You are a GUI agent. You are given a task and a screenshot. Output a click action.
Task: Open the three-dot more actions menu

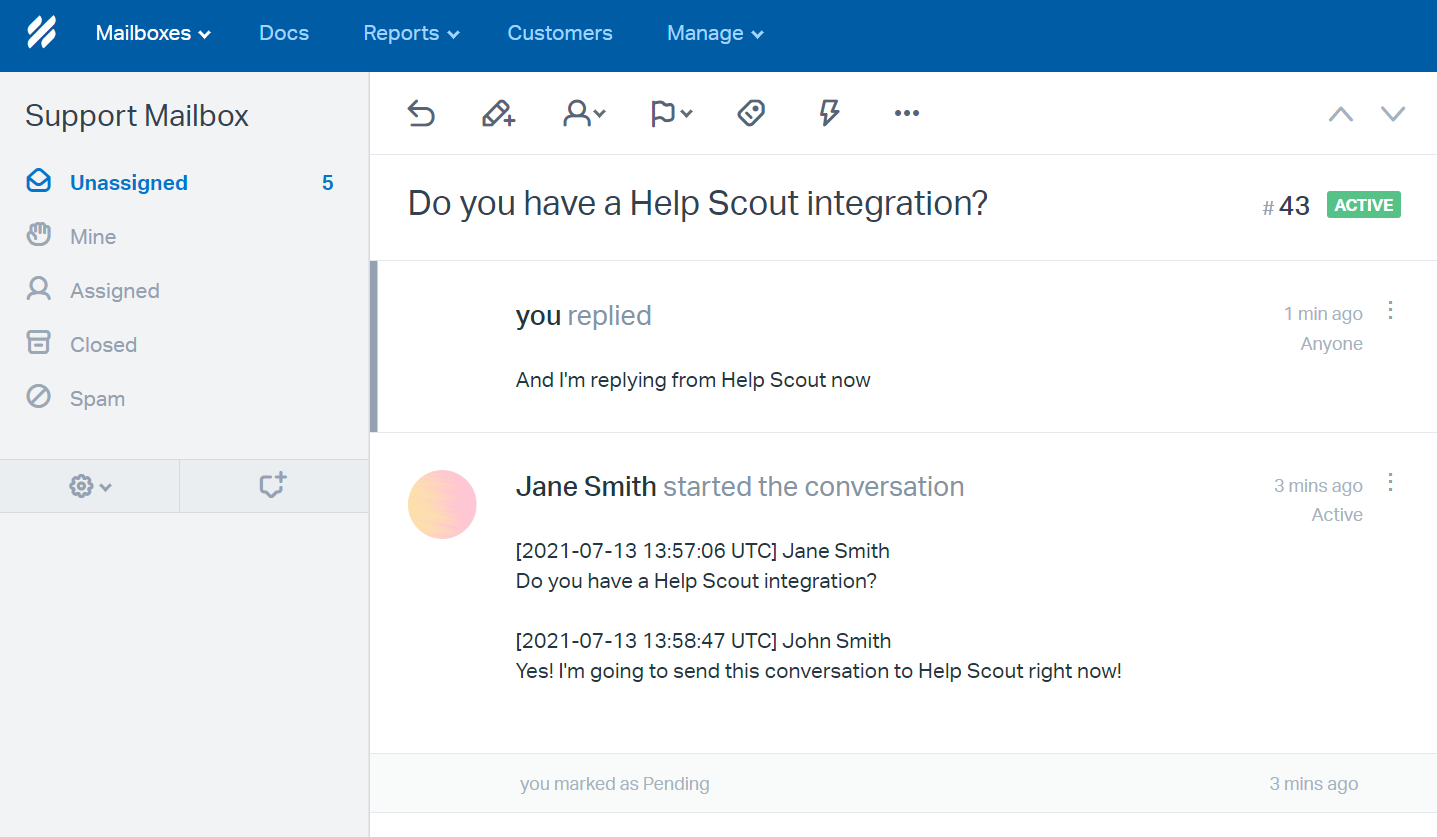[x=906, y=114]
